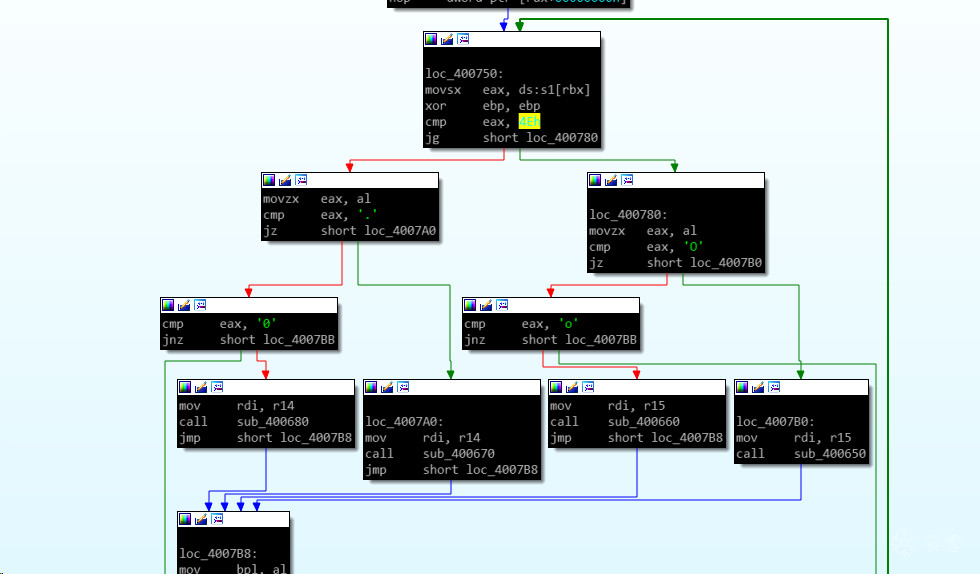Click the call sub_400660 instruction
The width and height of the screenshot is (980, 574).
[615, 421]
